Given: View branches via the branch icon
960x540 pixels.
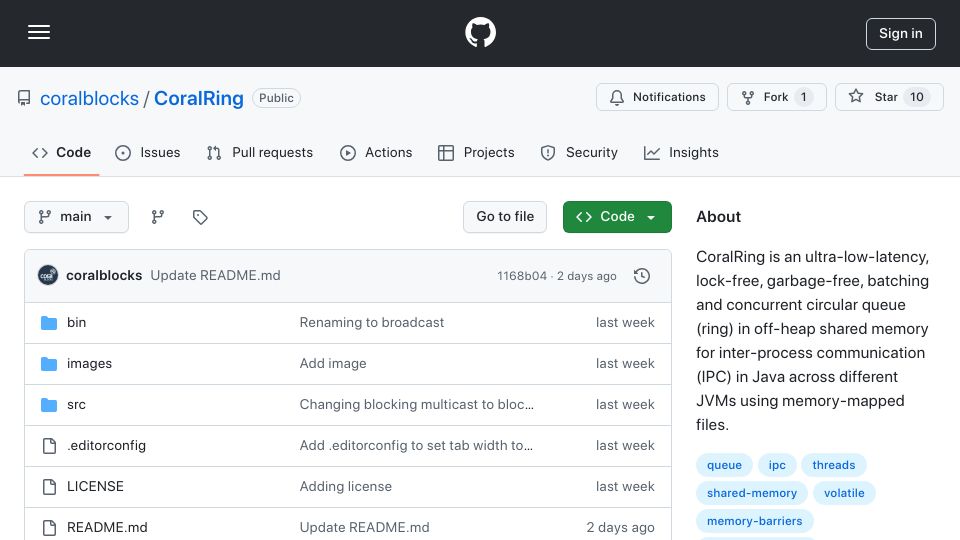Looking at the screenshot, I should click(158, 217).
